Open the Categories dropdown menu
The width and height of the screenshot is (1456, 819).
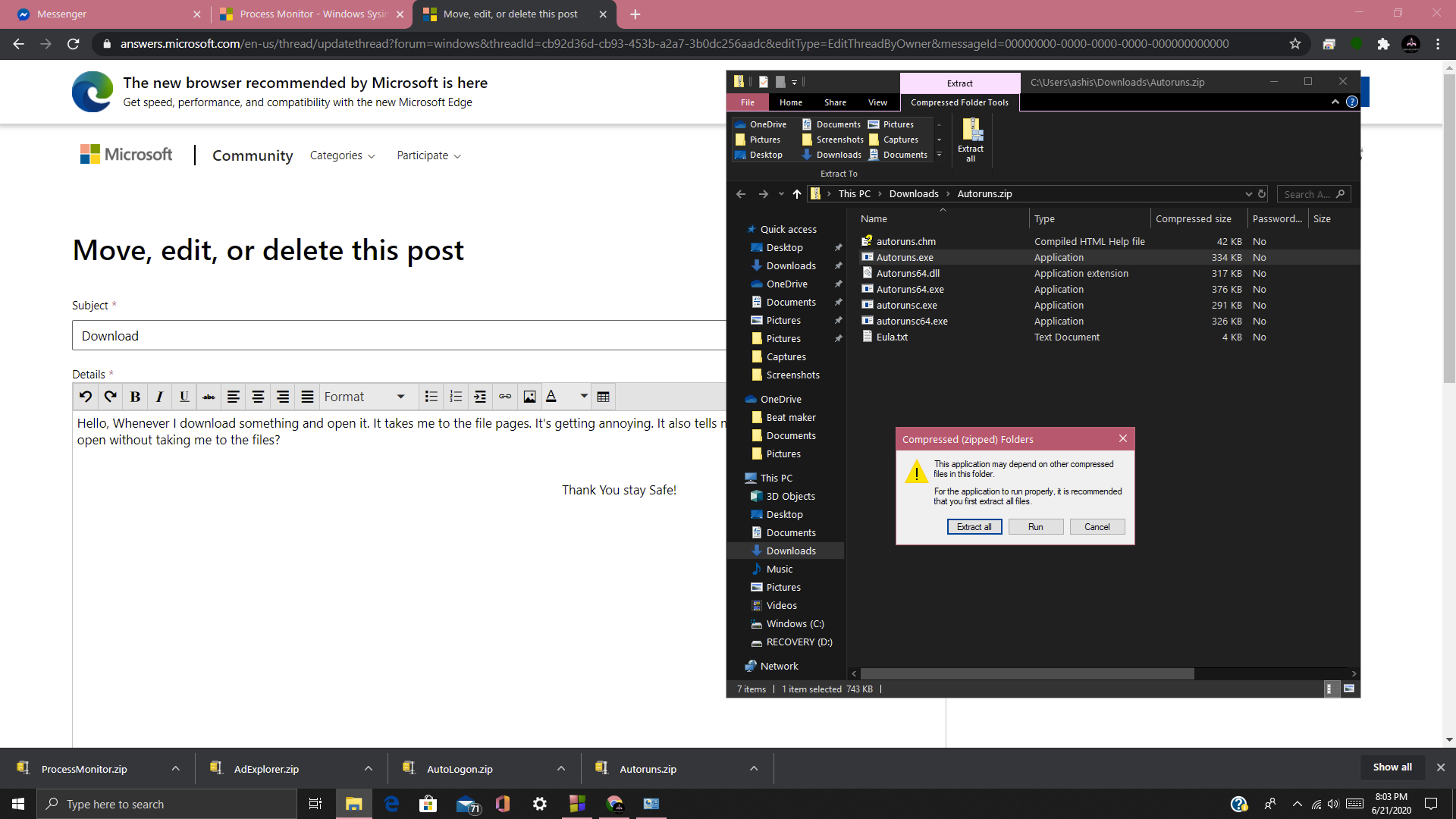(342, 155)
